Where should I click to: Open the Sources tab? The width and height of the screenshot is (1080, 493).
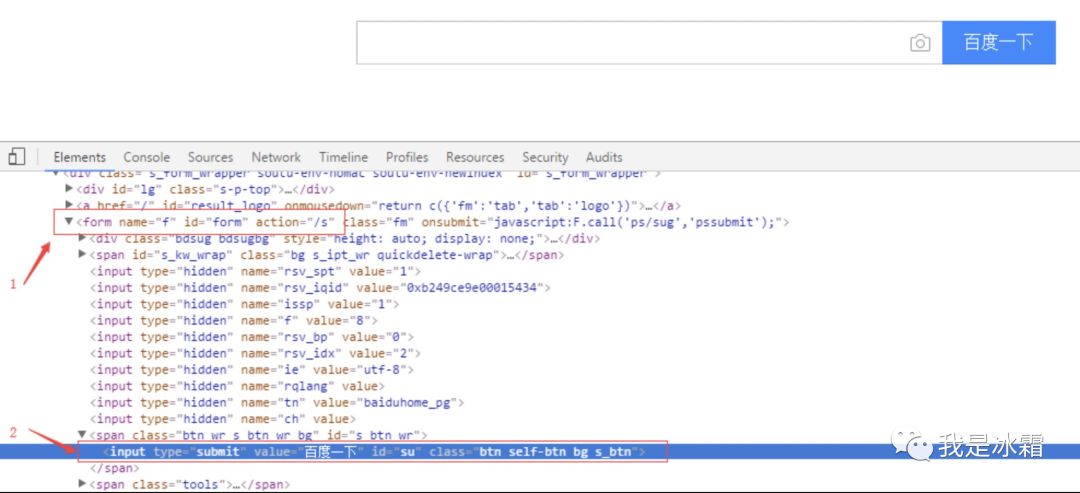coord(211,157)
